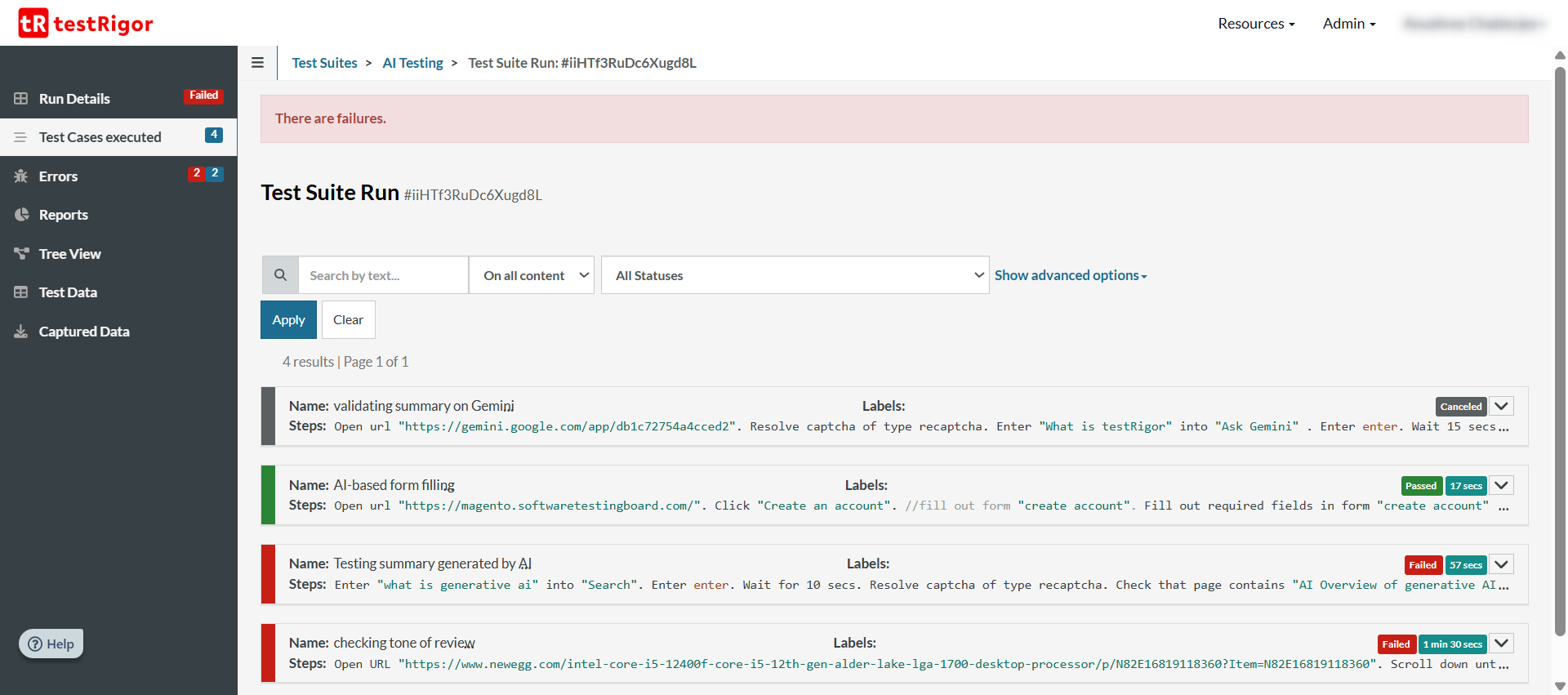1568x695 pixels.
Task: Click the Reports pie chart icon
Action: point(21,215)
